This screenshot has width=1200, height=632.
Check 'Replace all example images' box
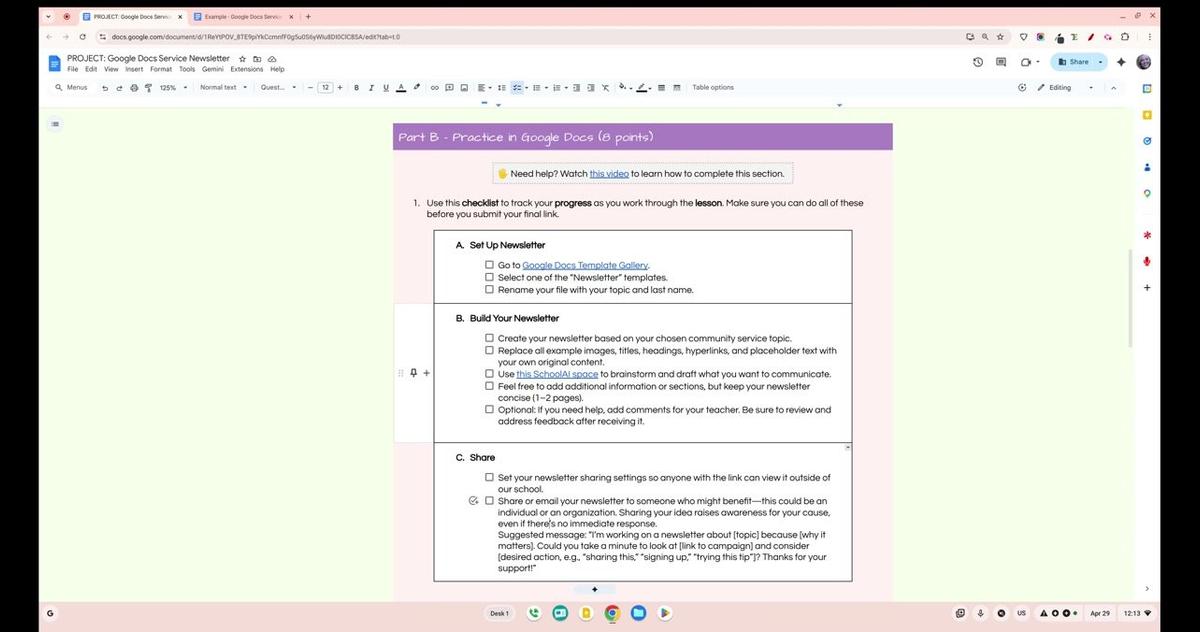489,350
